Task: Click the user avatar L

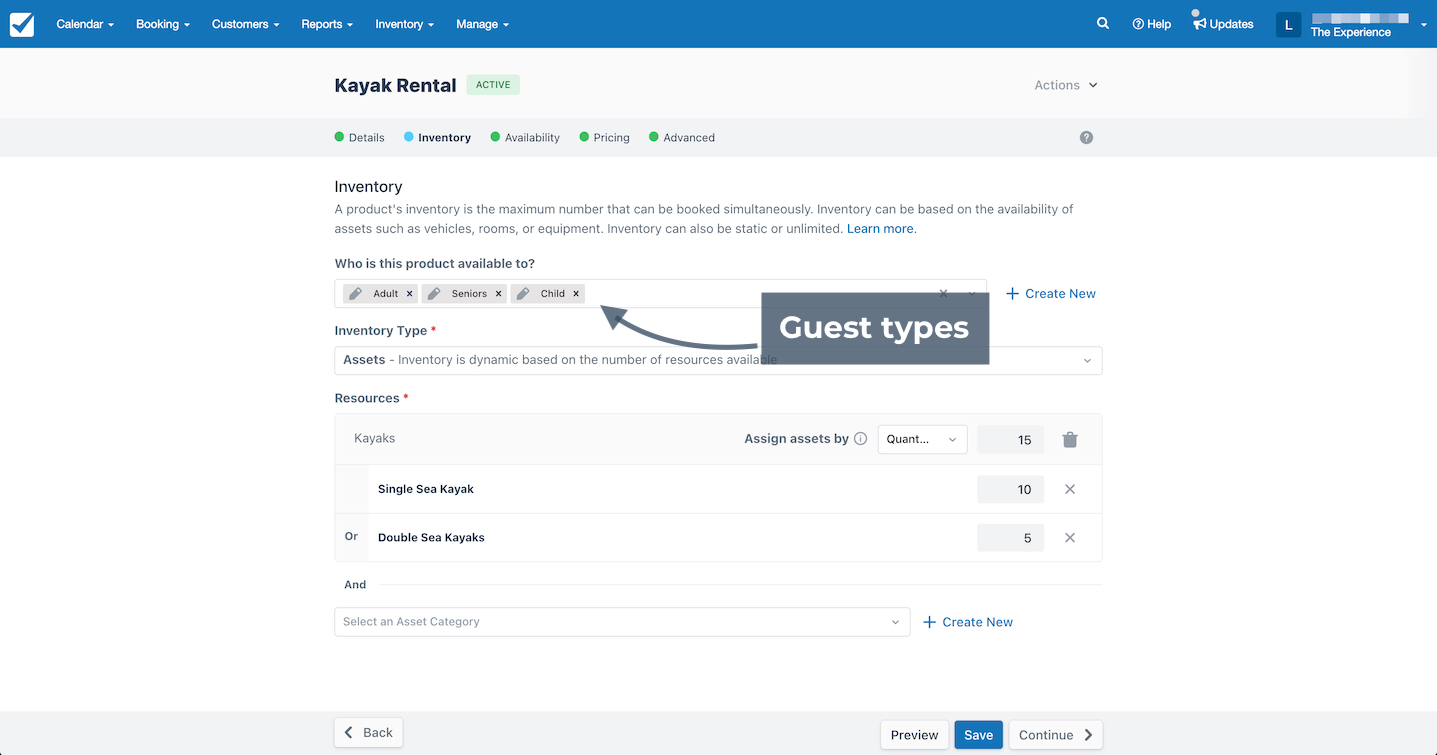Action: (x=1289, y=24)
